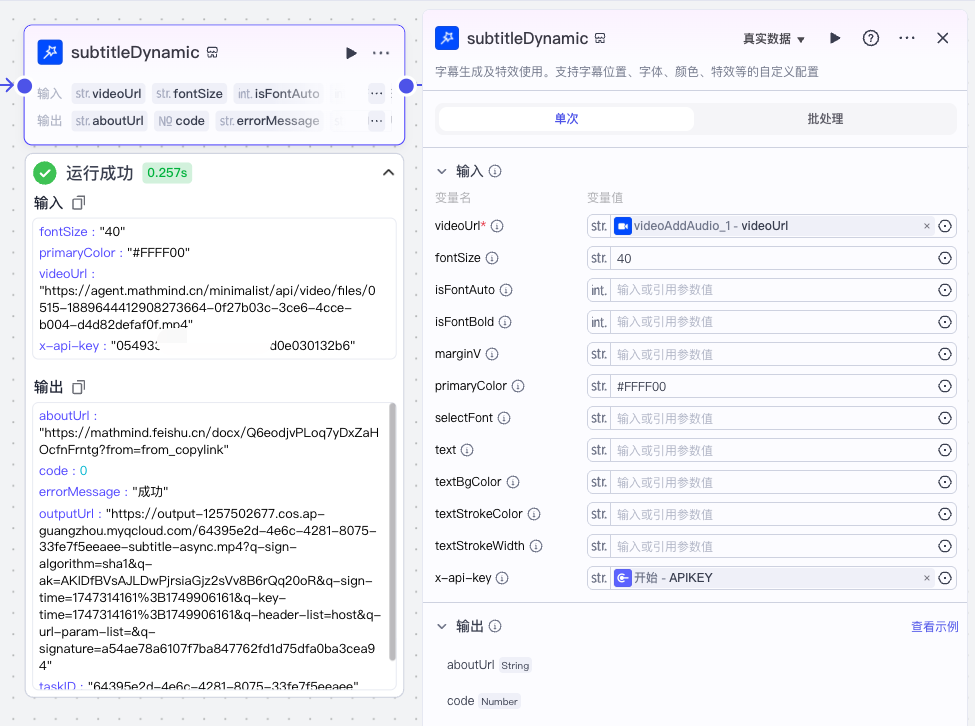This screenshot has height=726, width=975.
Task: Show info for the 输入 section
Action: [495, 171]
